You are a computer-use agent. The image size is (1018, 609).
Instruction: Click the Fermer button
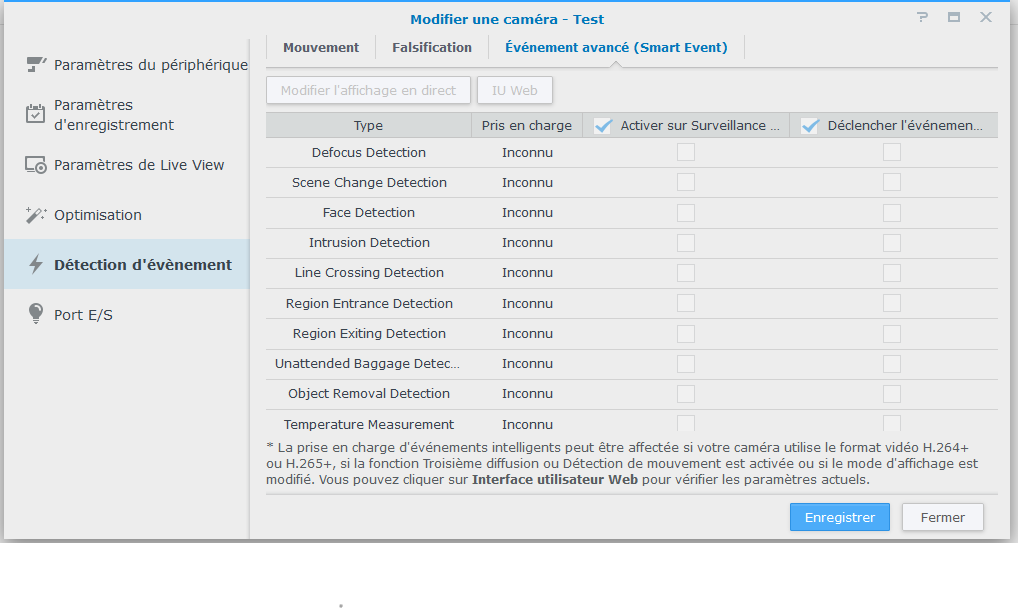(x=942, y=517)
